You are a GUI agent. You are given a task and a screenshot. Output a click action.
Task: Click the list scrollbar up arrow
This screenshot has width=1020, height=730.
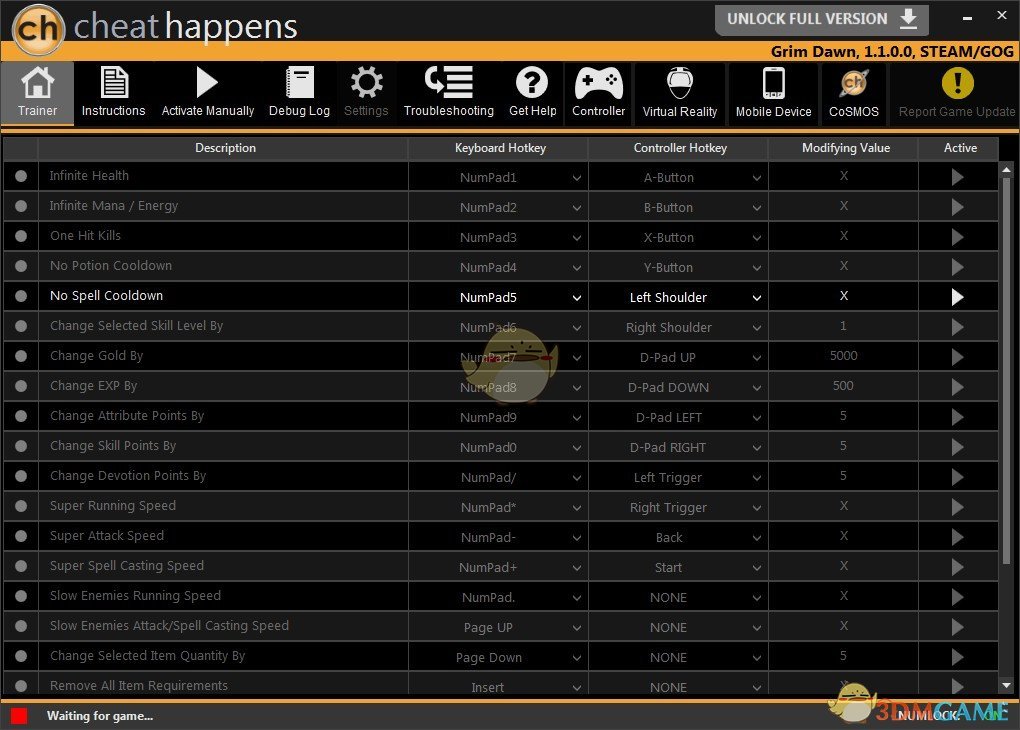(1006, 169)
